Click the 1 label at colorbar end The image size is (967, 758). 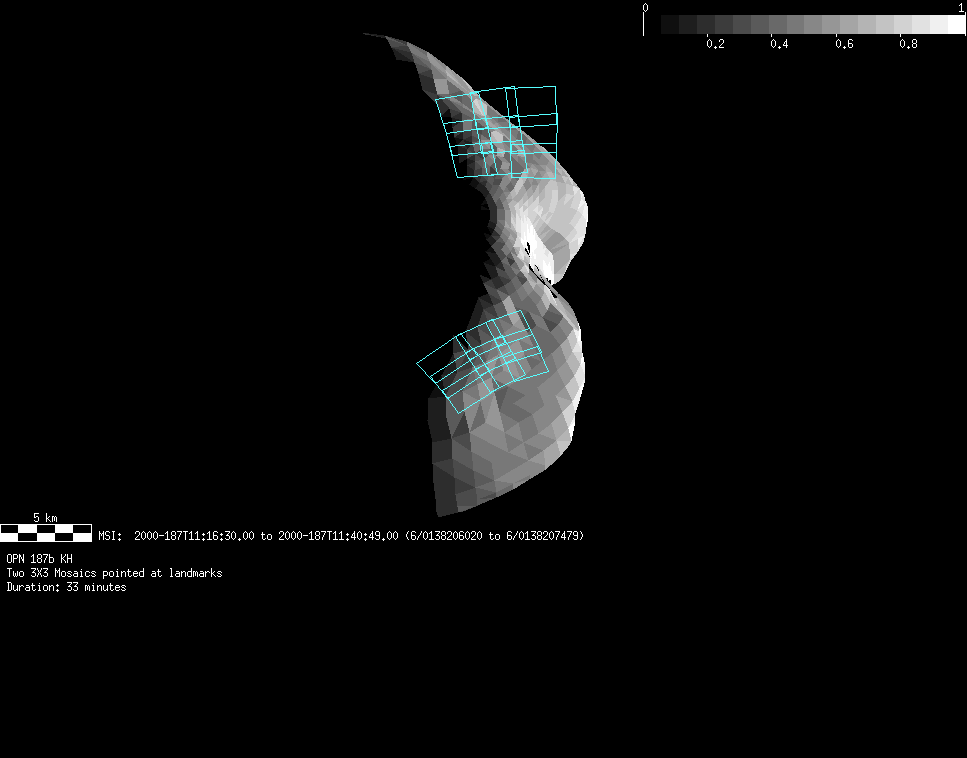pyautogui.click(x=961, y=7)
